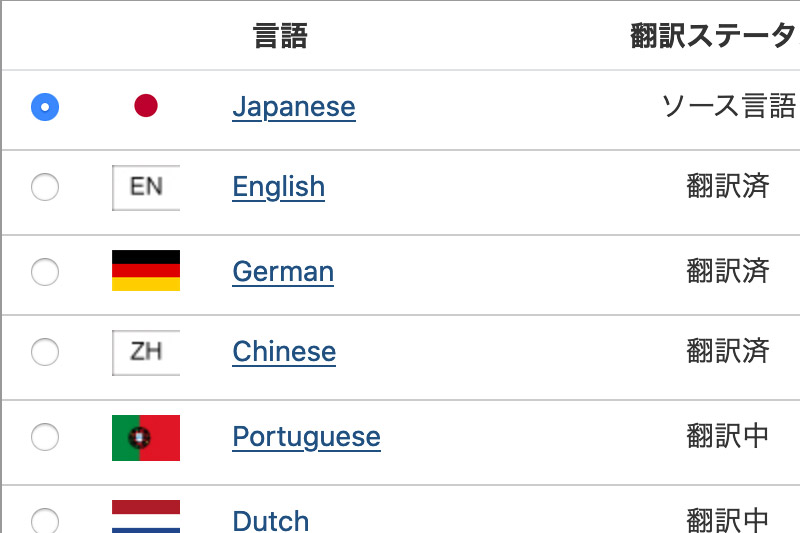Select the Japanese radio button
Image resolution: width=800 pixels, height=533 pixels.
(45, 107)
